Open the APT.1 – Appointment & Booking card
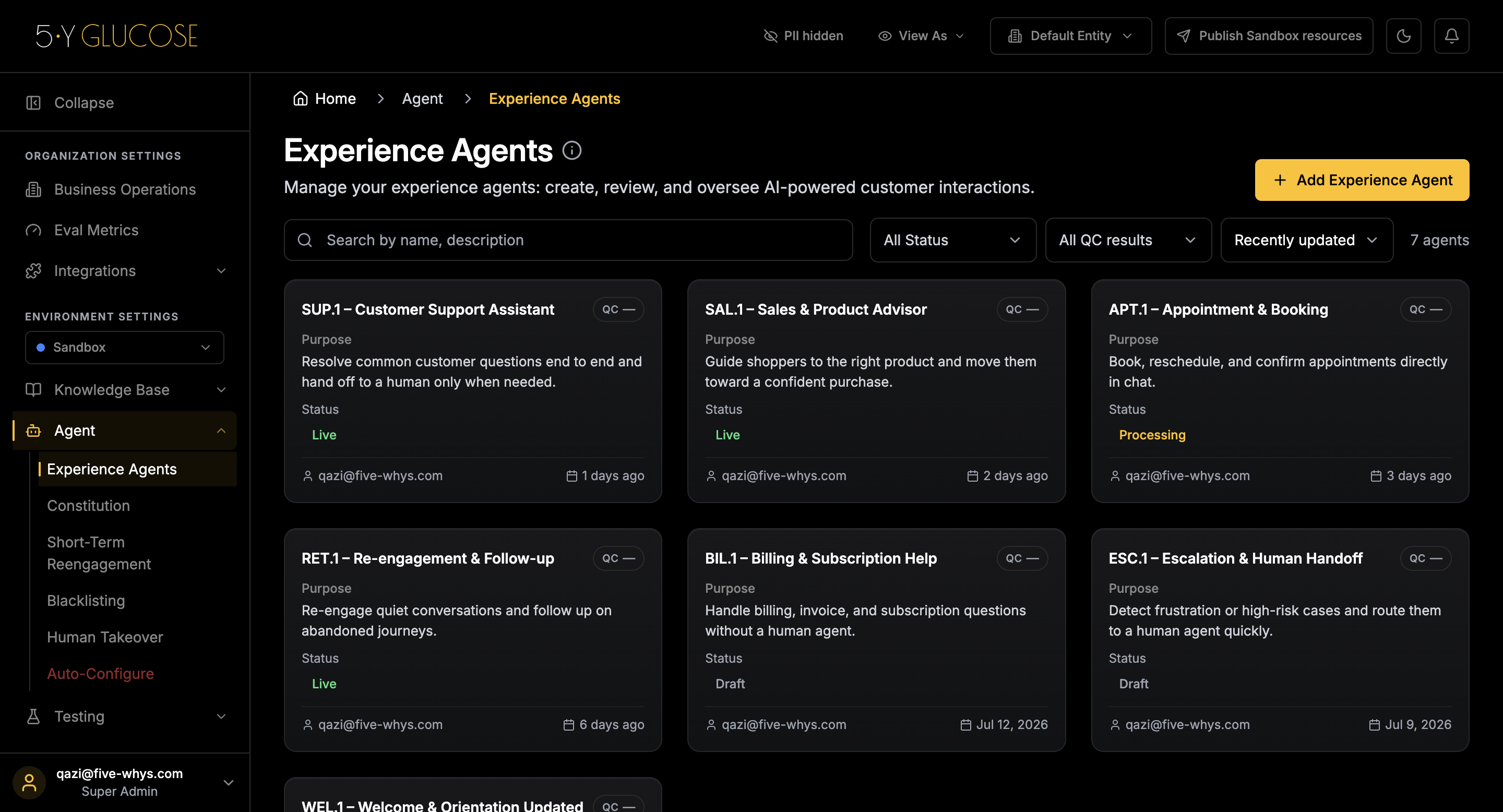 (x=1280, y=391)
